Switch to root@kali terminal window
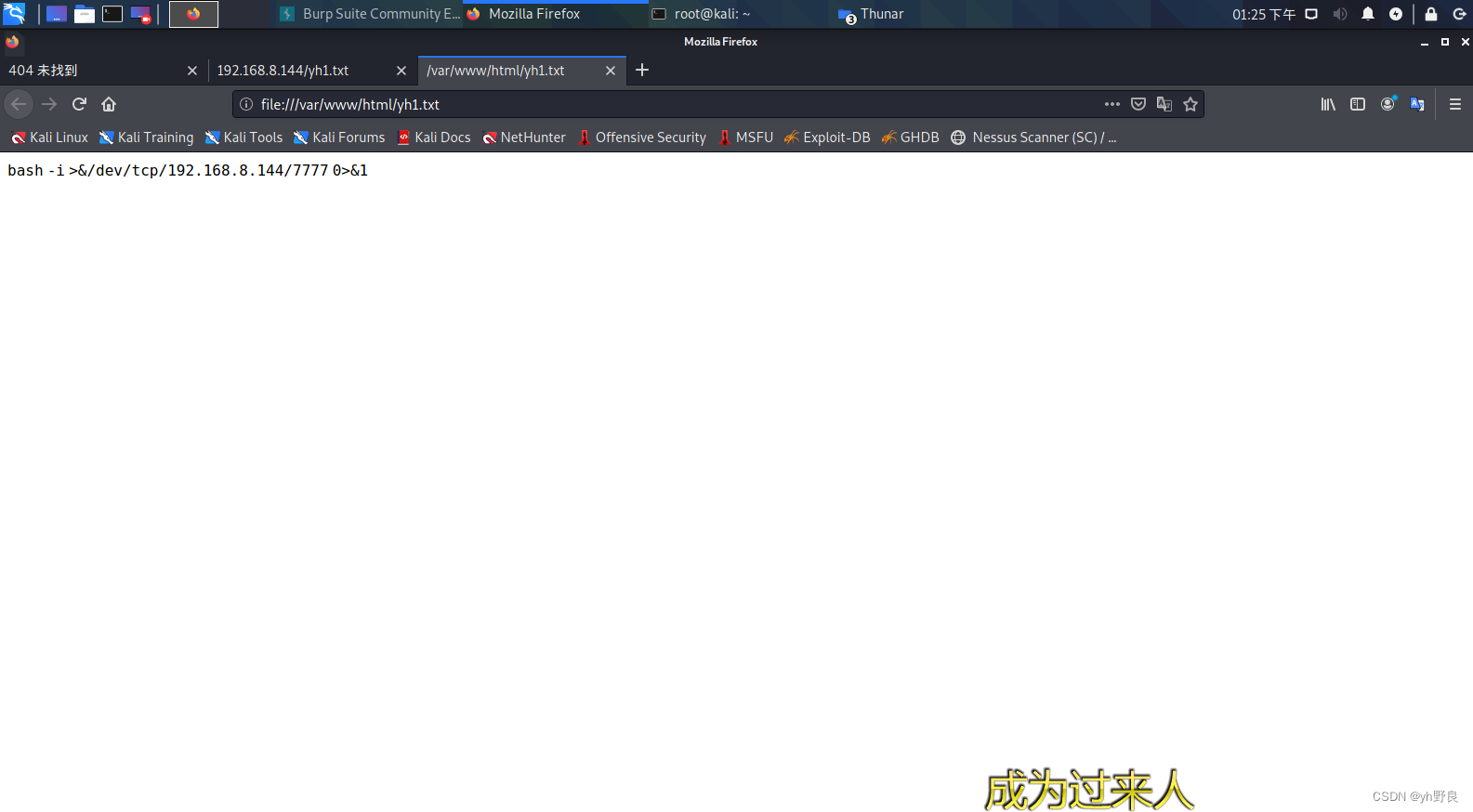This screenshot has height=812, width=1473. [742, 14]
